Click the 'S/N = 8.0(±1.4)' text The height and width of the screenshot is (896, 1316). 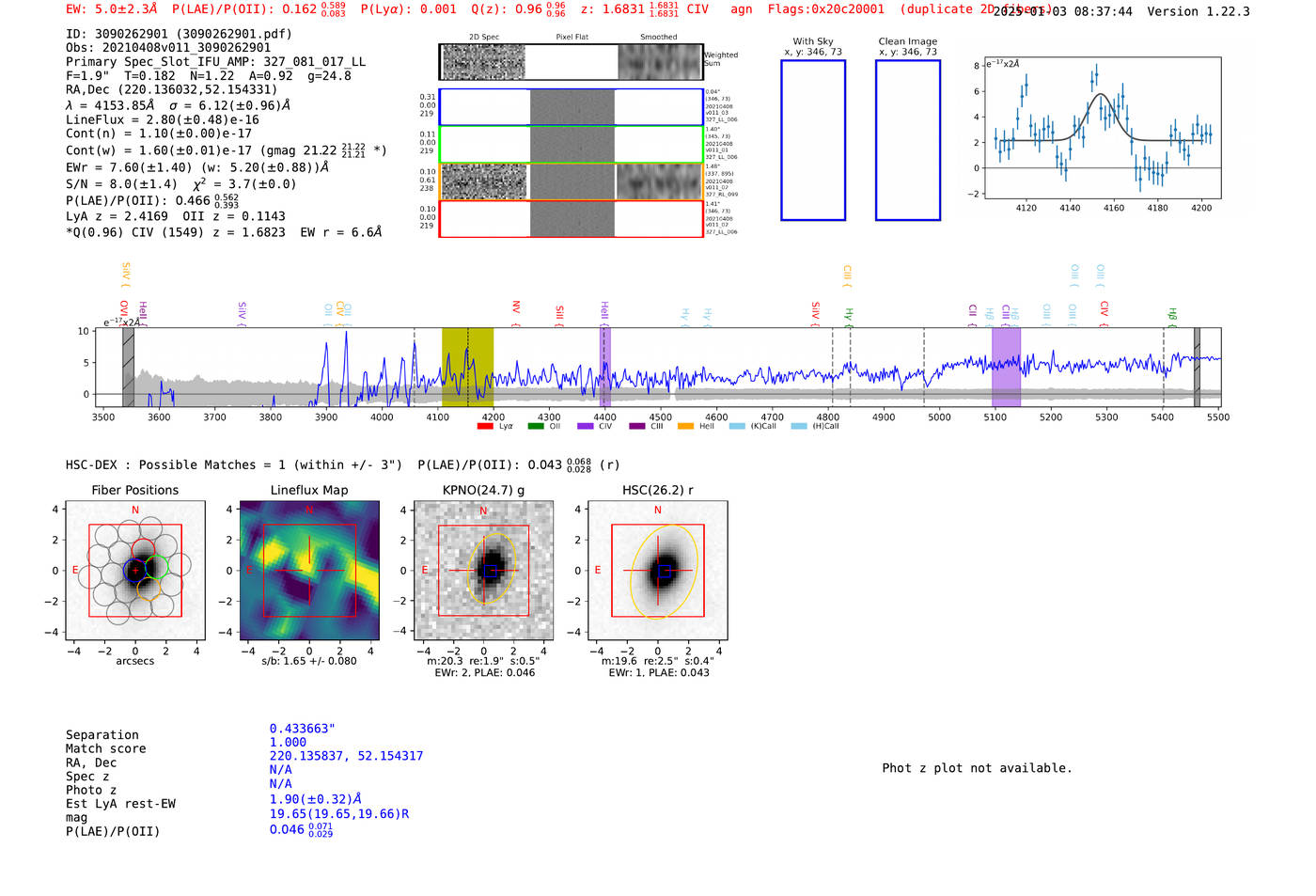(121, 184)
